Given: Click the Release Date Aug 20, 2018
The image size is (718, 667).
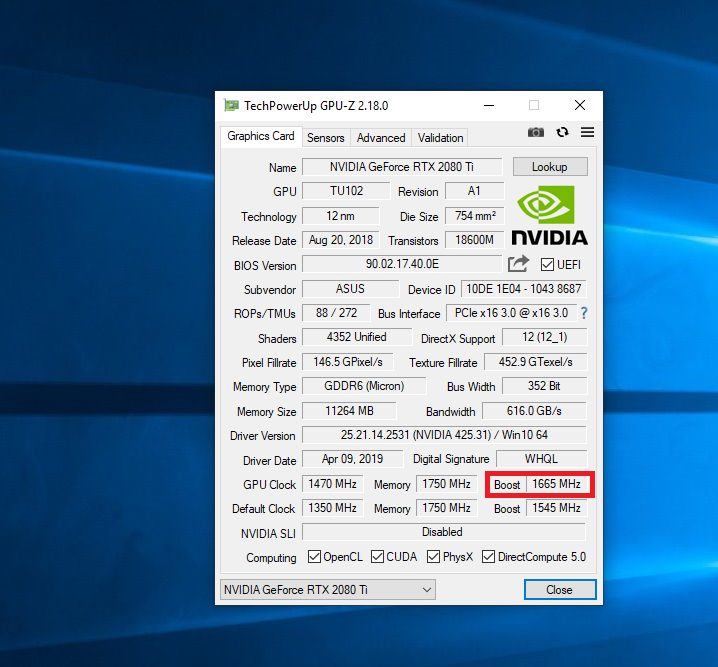Looking at the screenshot, I should (x=340, y=240).
